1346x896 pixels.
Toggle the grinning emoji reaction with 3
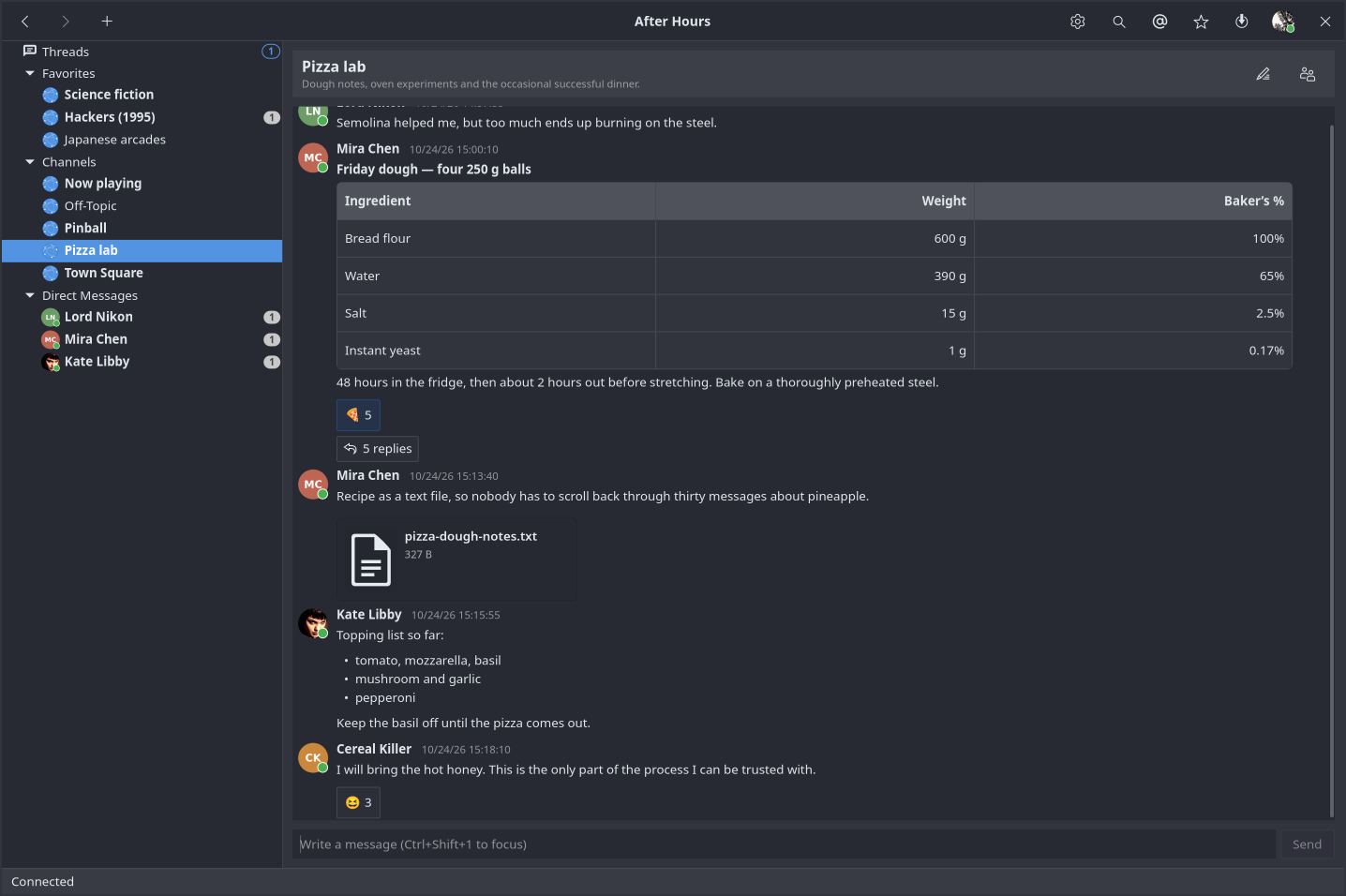tap(358, 802)
